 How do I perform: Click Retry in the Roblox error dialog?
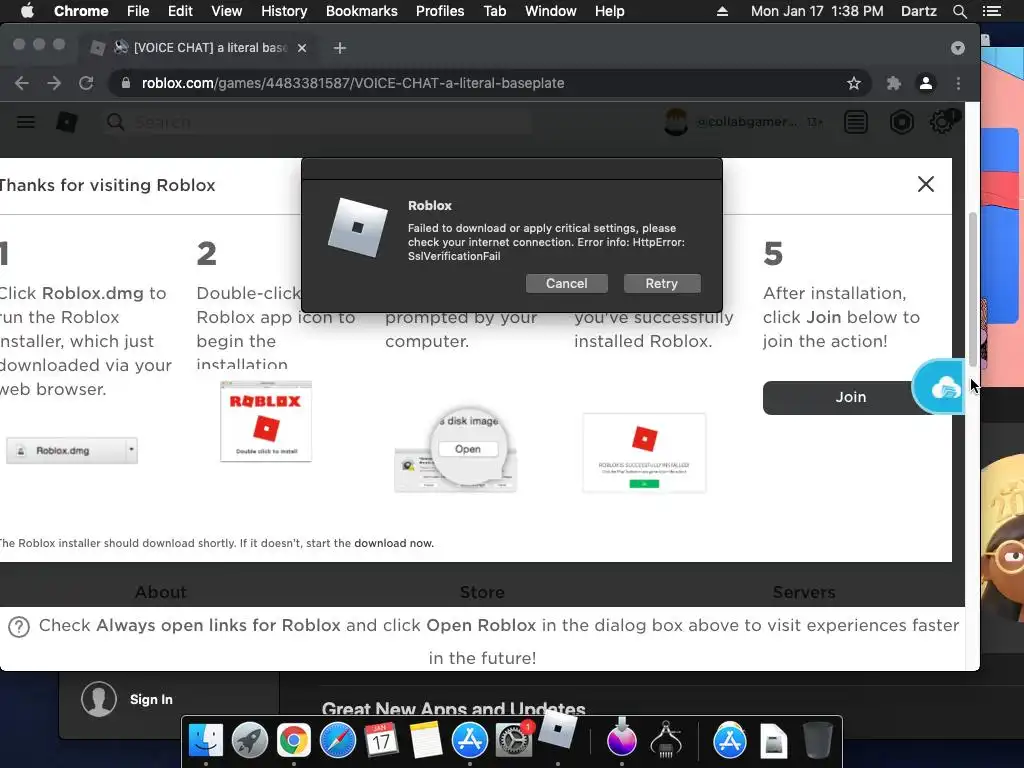pos(662,283)
